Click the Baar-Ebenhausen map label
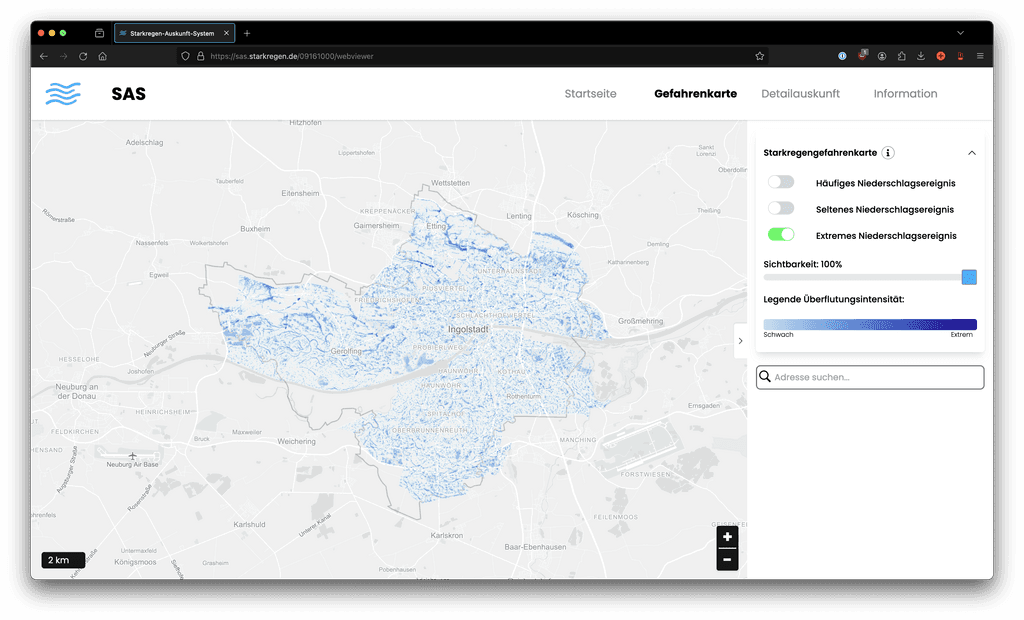Image resolution: width=1024 pixels, height=620 pixels. (536, 547)
